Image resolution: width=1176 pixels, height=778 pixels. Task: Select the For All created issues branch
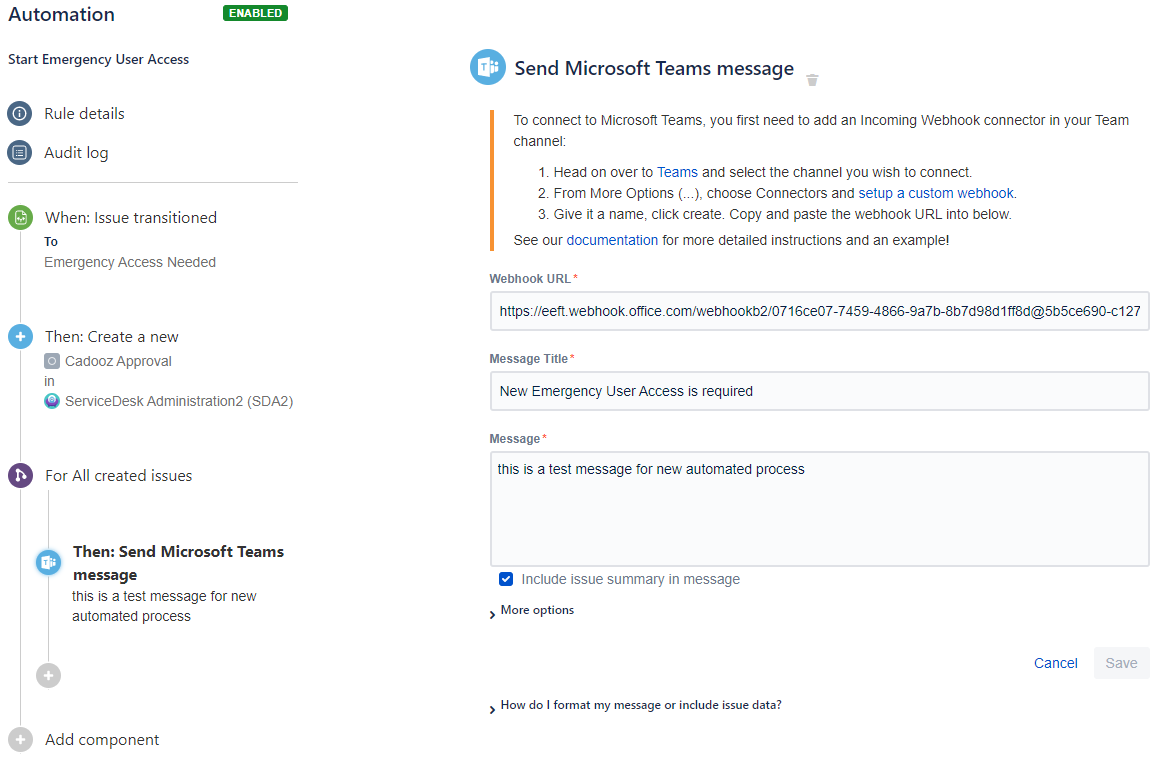pos(118,476)
